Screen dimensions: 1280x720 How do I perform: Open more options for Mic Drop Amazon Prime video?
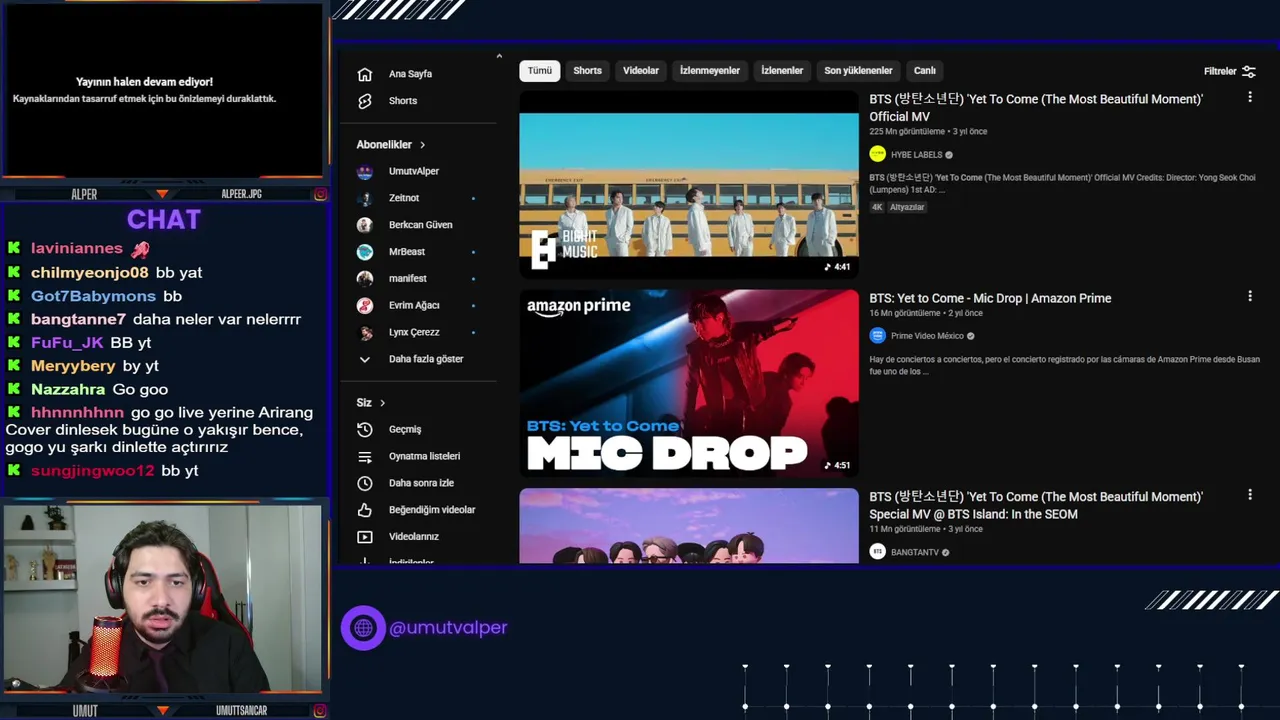[x=1249, y=296]
